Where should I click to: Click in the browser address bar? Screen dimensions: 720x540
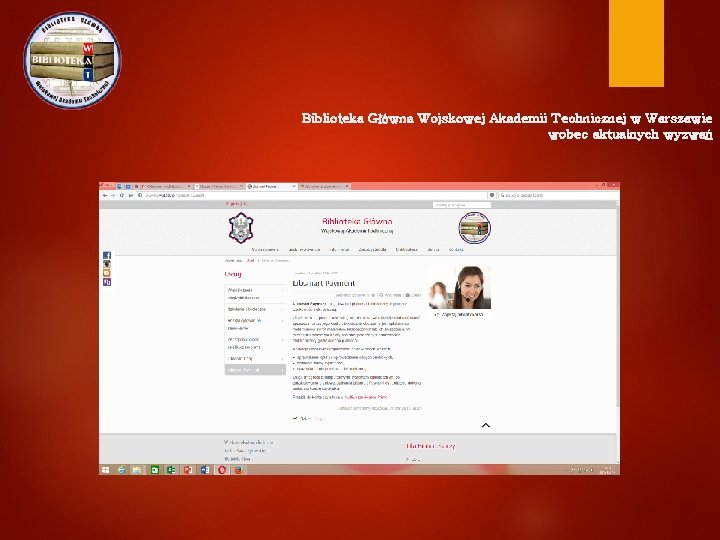312,195
